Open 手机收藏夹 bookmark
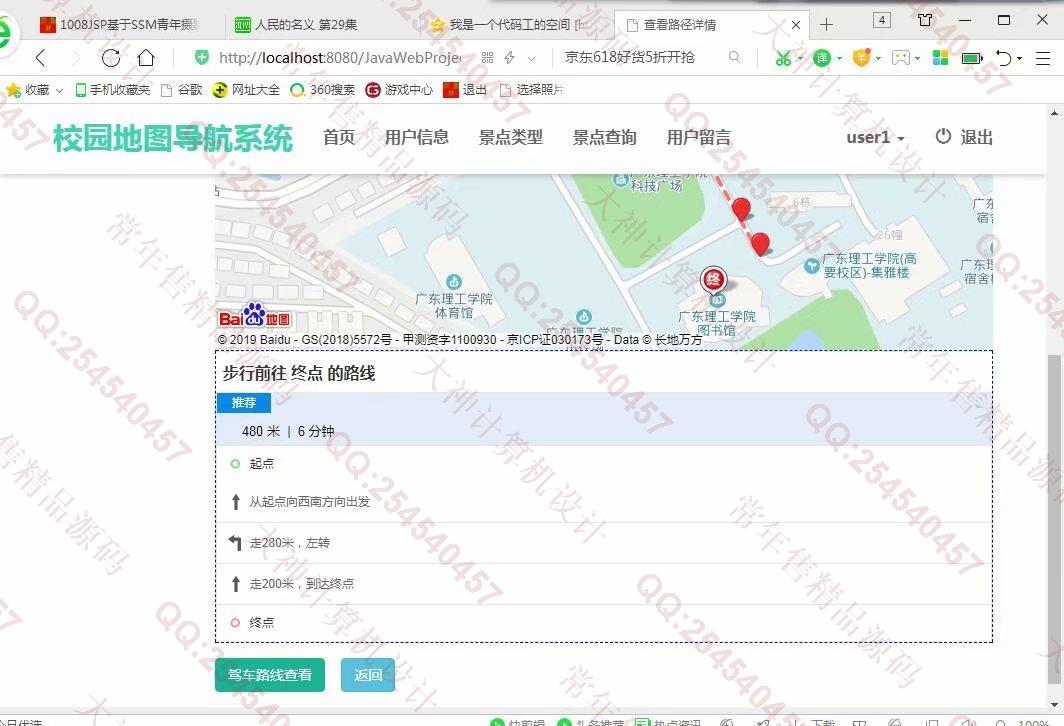The image size is (1064, 726). coord(113,90)
